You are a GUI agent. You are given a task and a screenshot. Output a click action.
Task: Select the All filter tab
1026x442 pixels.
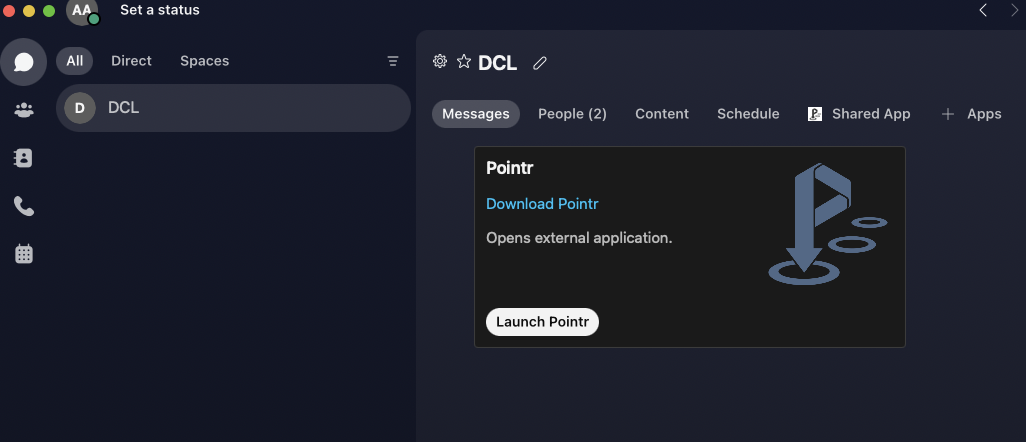(x=75, y=61)
